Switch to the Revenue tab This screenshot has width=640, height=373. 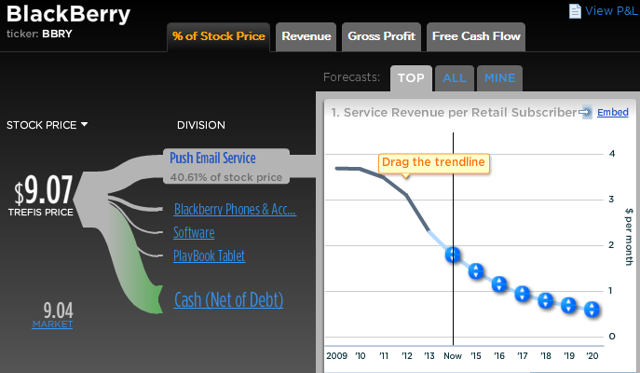(x=306, y=37)
